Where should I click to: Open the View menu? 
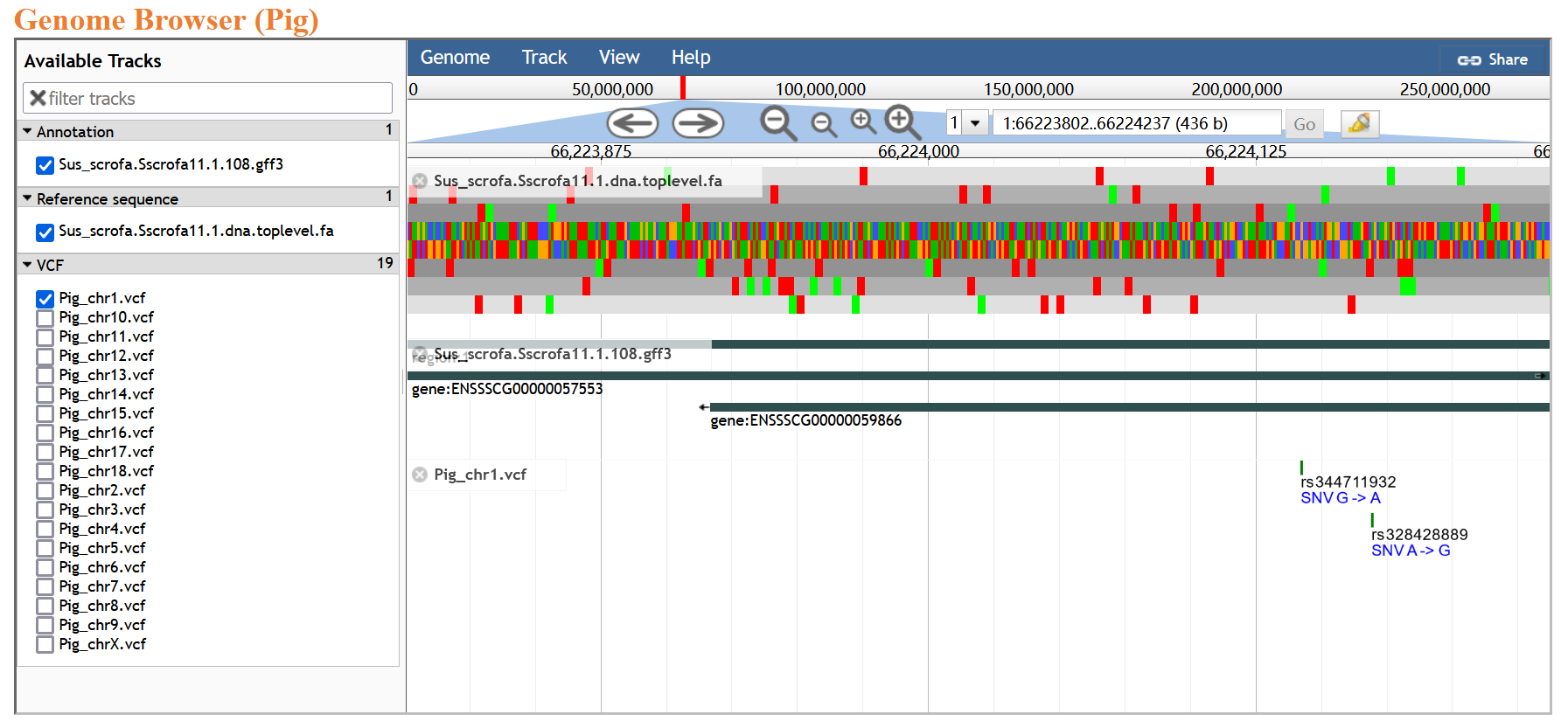point(619,58)
